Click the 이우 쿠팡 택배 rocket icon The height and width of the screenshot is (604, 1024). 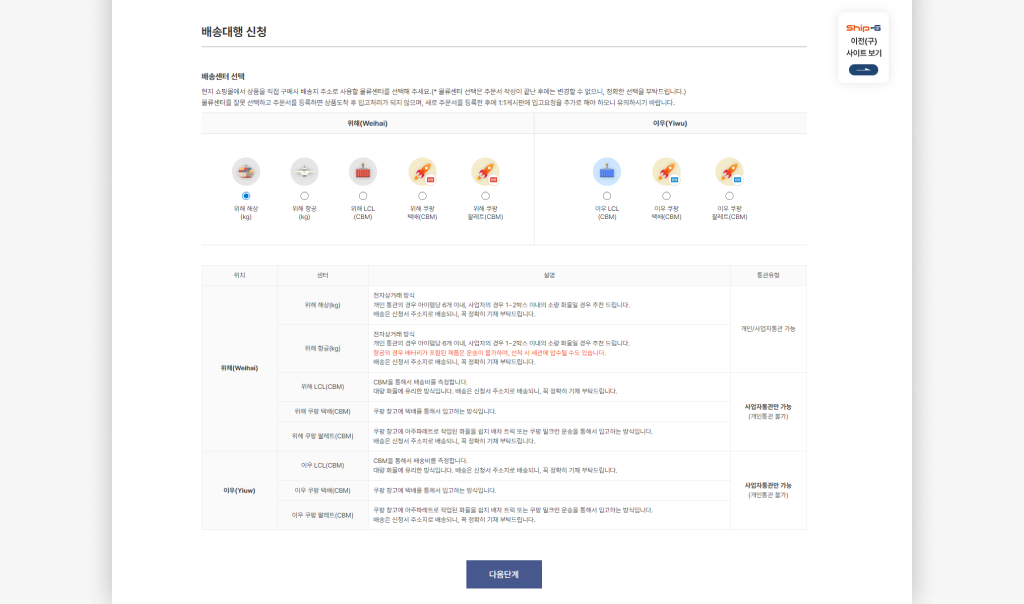pos(666,171)
